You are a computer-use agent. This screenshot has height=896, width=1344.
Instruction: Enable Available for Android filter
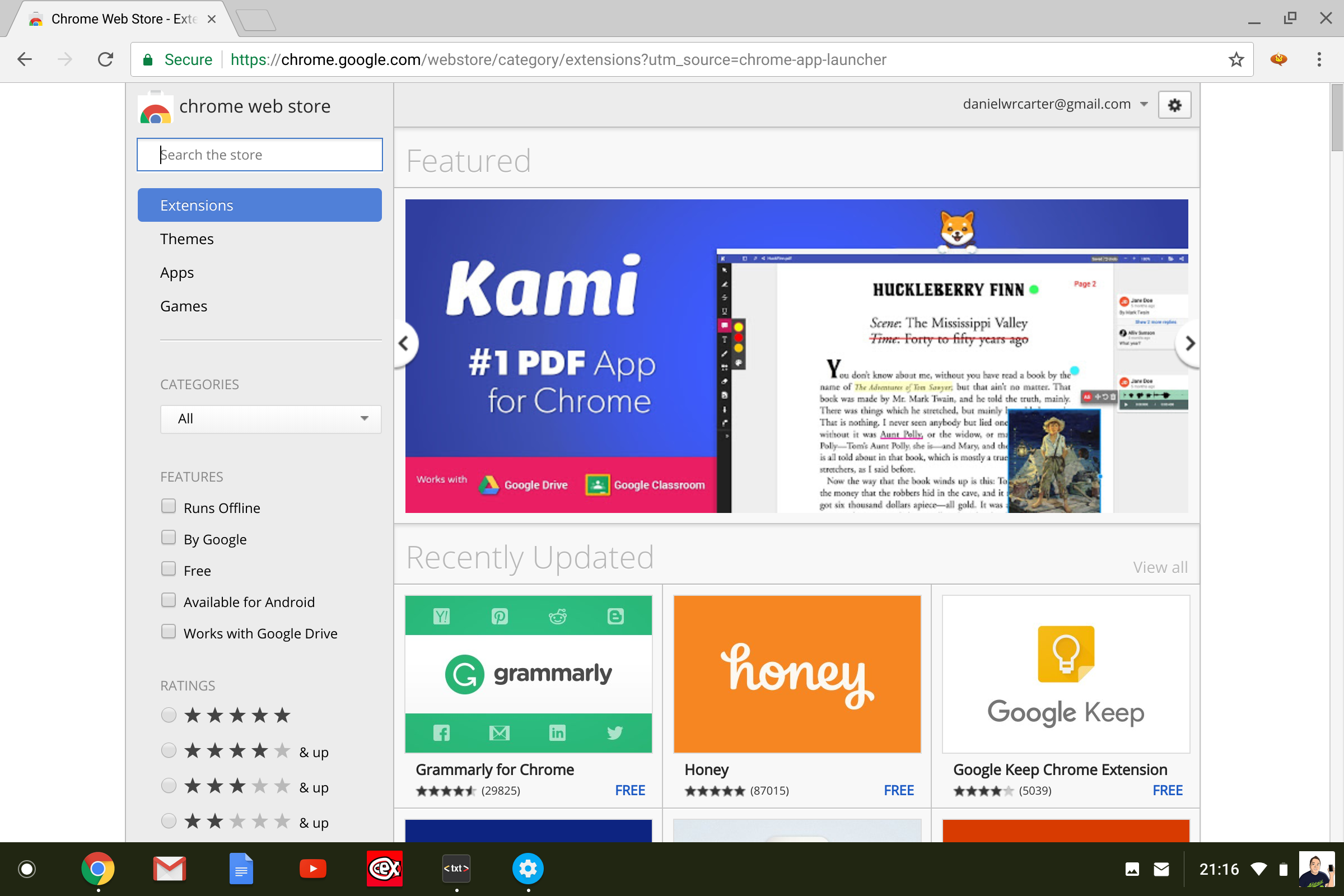click(168, 600)
